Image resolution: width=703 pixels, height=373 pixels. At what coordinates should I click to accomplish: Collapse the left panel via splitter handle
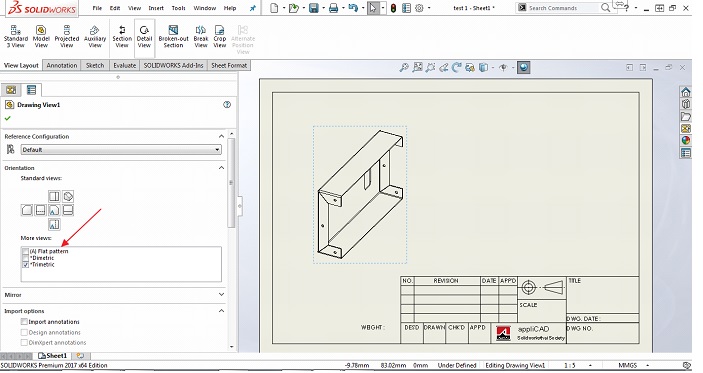point(240,206)
